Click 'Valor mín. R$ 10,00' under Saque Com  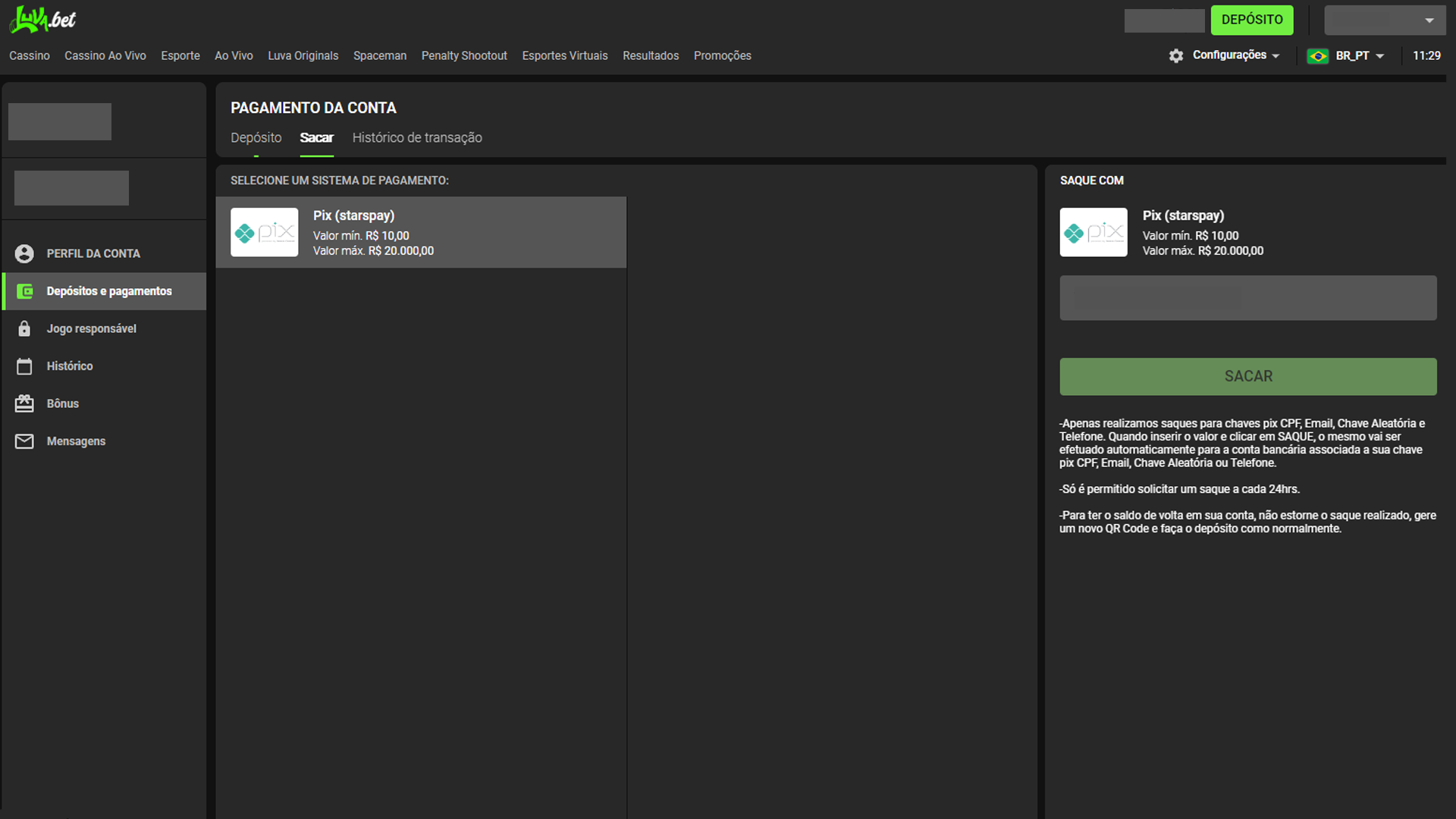tap(1191, 236)
